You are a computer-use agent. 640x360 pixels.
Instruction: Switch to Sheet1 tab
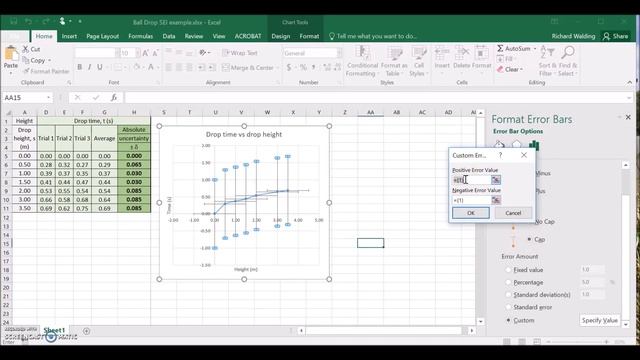(54, 330)
